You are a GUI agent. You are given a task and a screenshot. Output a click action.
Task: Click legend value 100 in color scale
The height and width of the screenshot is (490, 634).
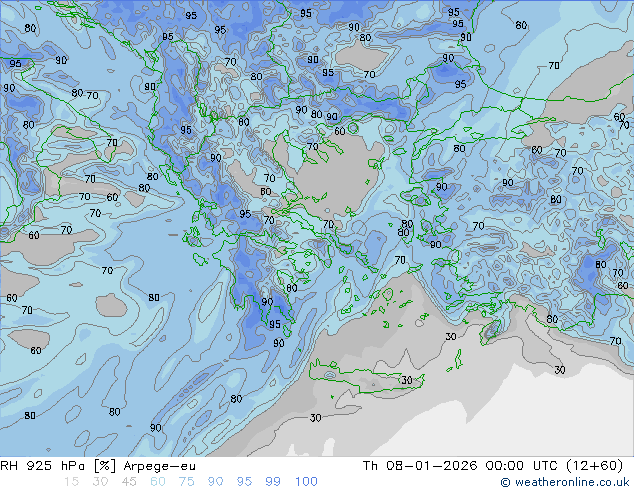click(x=306, y=482)
